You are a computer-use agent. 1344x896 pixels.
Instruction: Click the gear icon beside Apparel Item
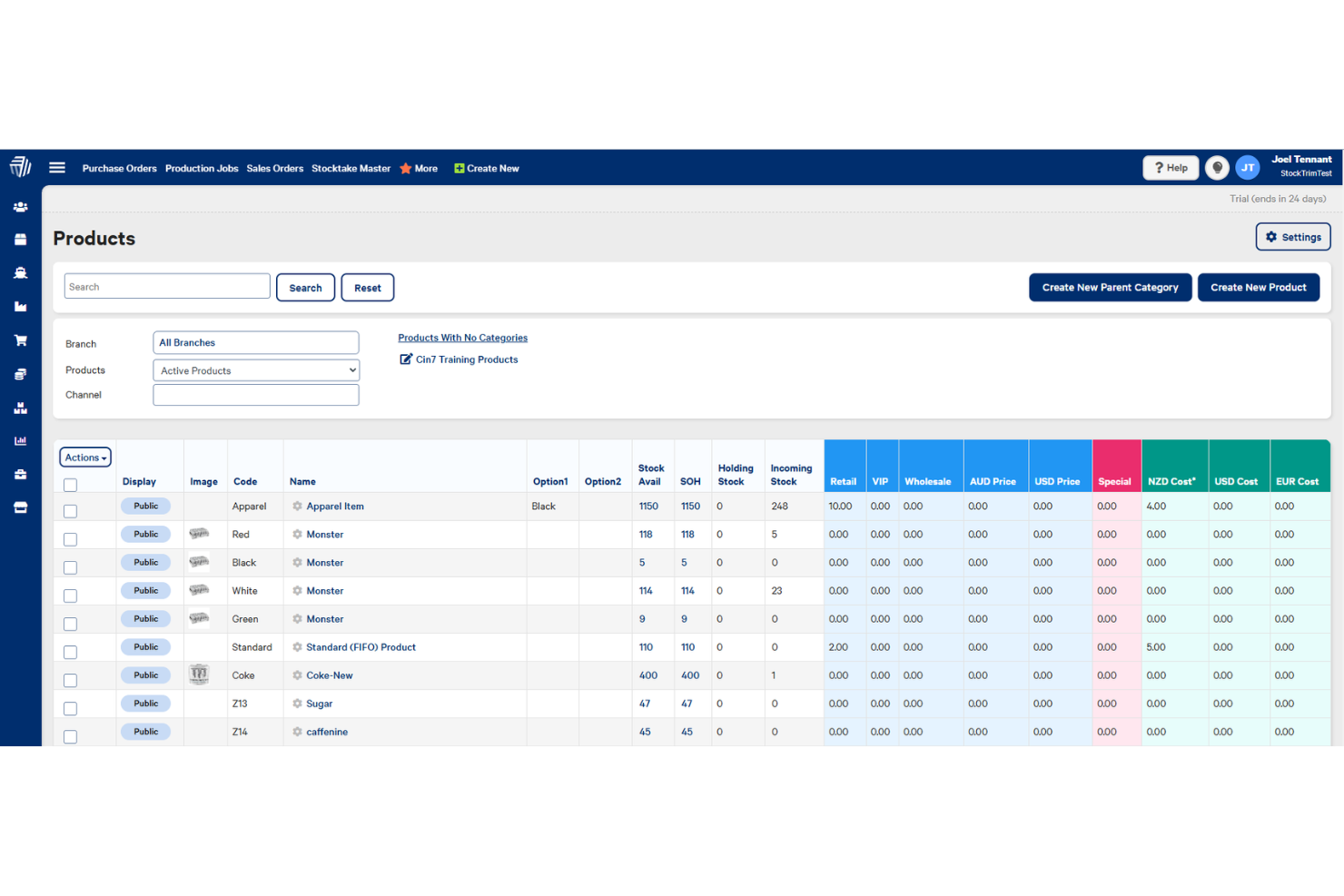point(297,506)
